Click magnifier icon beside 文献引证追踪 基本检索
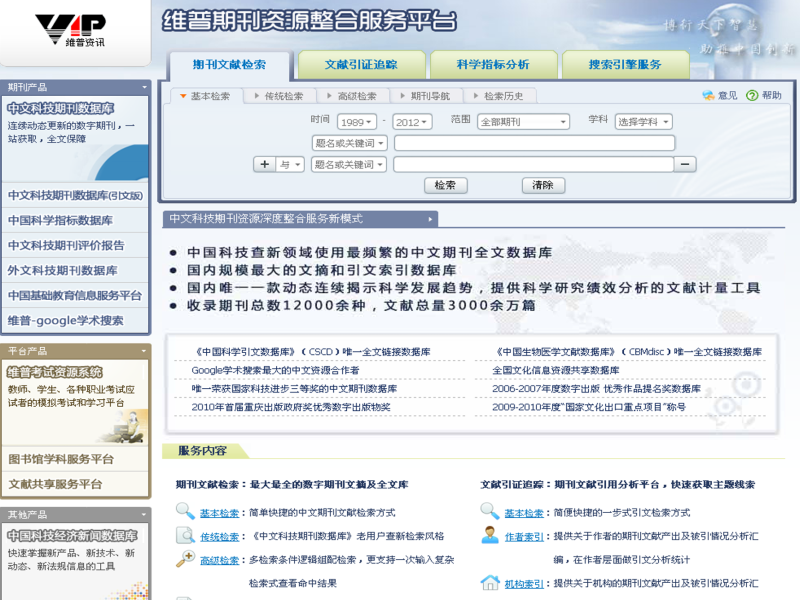Image resolution: width=800 pixels, height=600 pixels. click(490, 511)
